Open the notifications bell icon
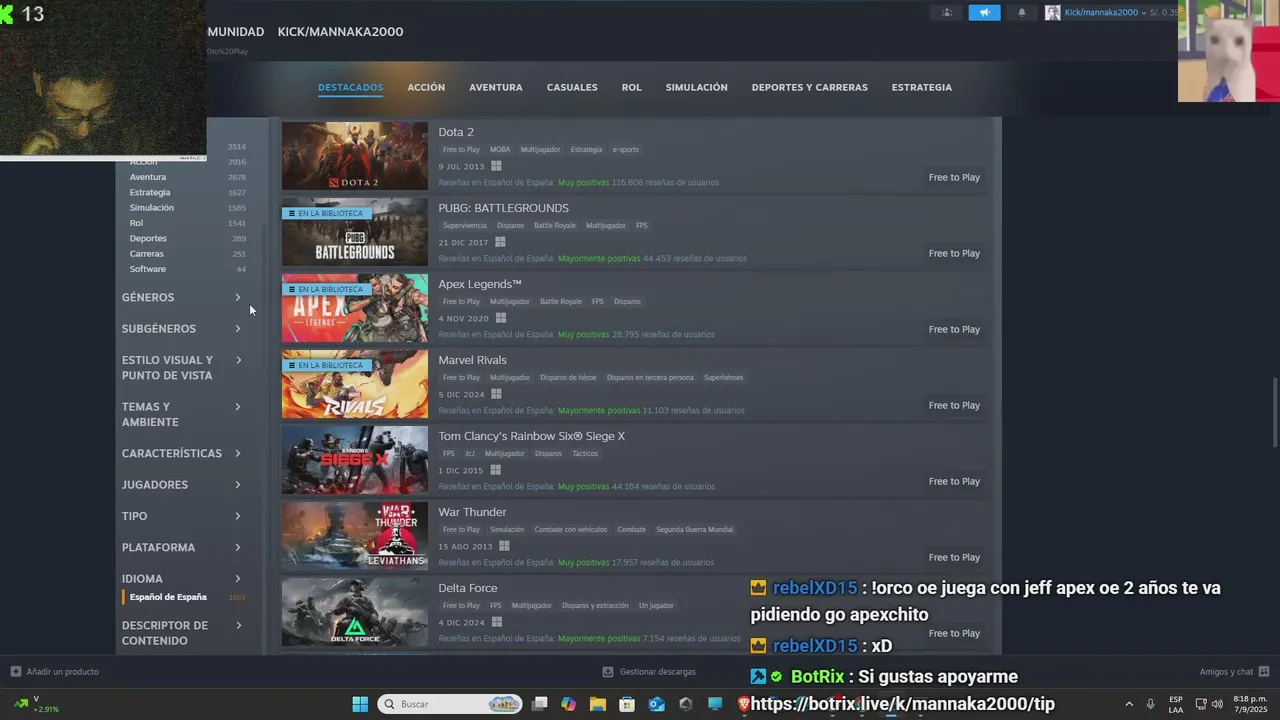1280x720 pixels. 1021,12
